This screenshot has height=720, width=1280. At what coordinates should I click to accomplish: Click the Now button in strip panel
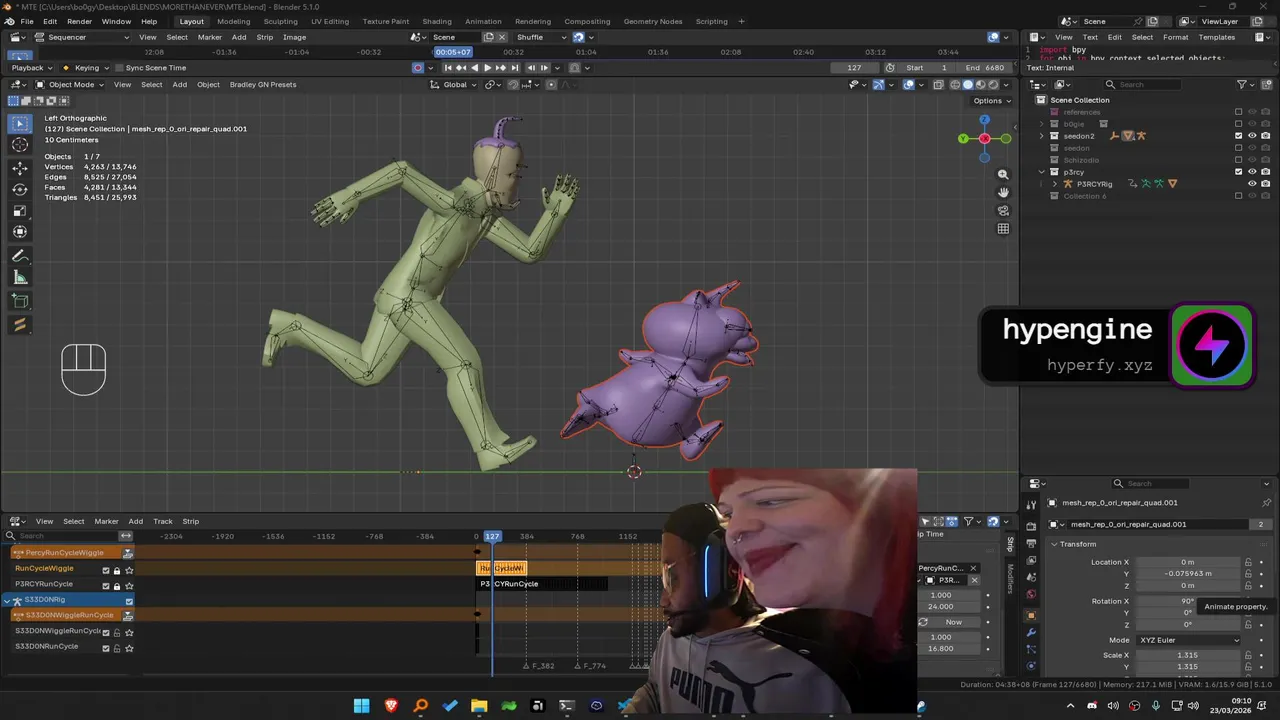(954, 622)
